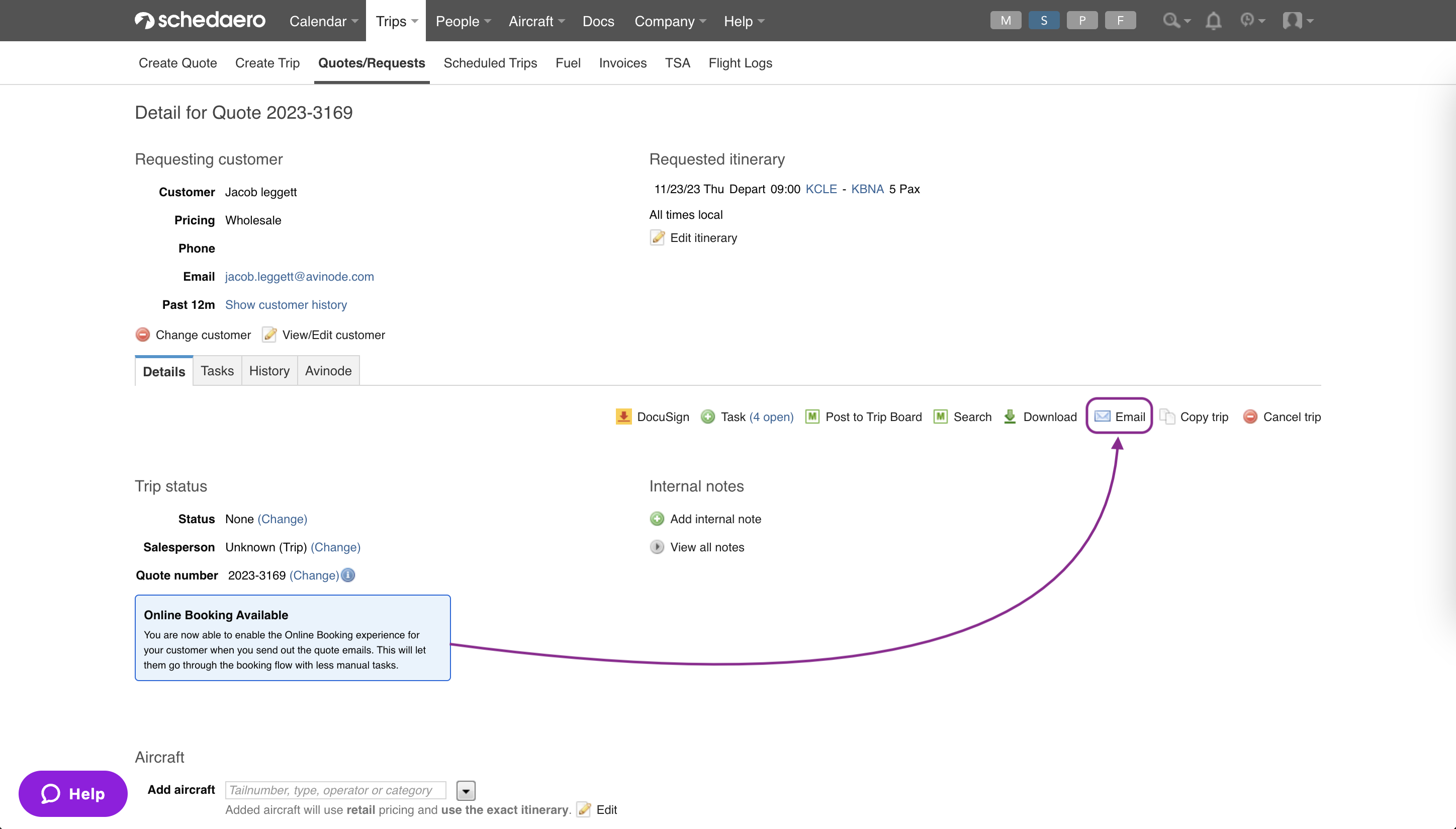The image size is (1456, 829).
Task: Toggle the F filter button in header
Action: 1120,21
